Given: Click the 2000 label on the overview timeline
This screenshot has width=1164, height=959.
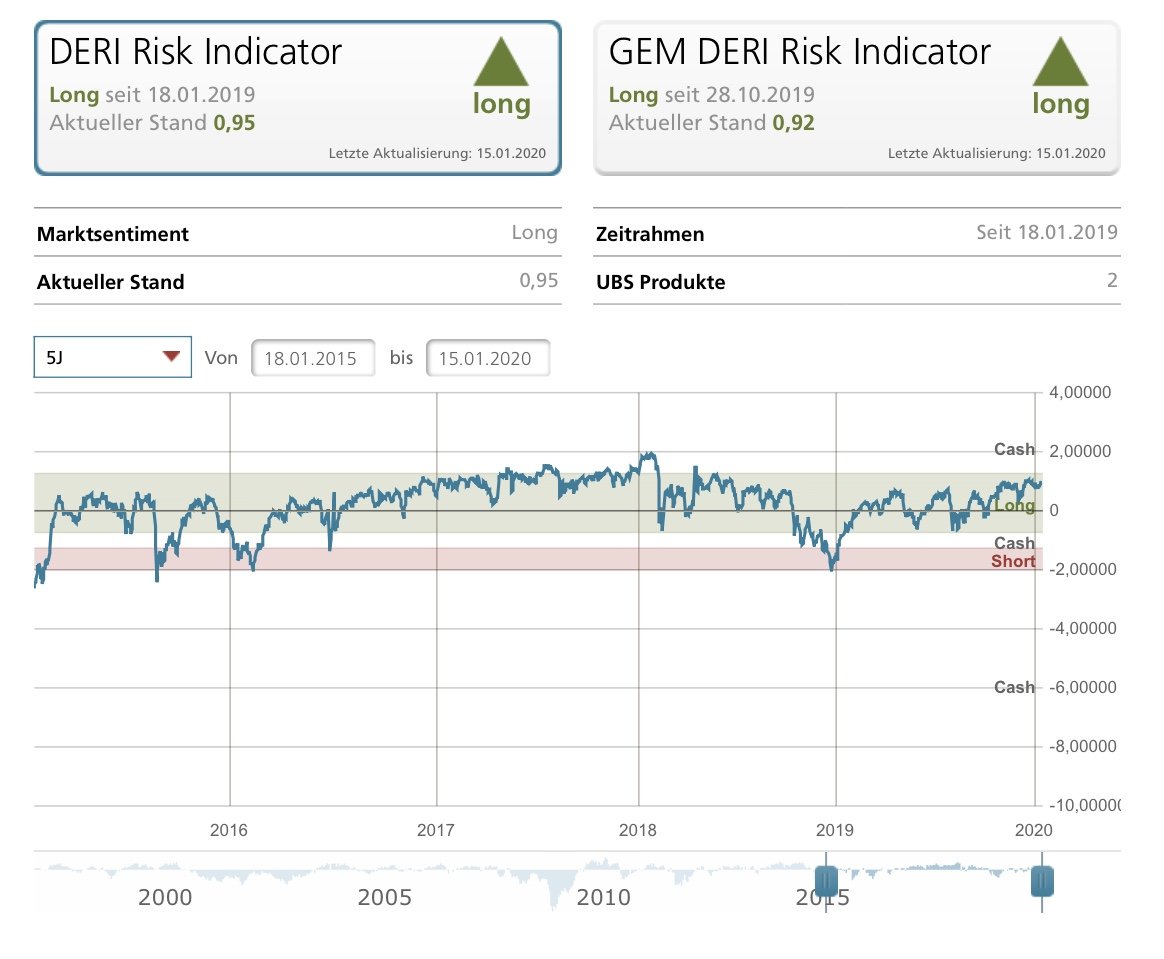Looking at the screenshot, I should (166, 897).
